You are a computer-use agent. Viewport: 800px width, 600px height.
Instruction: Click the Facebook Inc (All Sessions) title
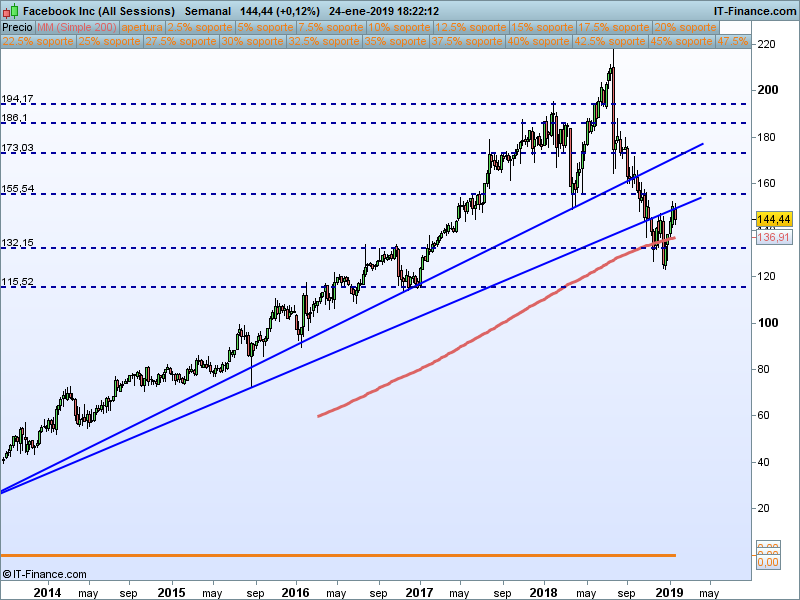click(99, 11)
